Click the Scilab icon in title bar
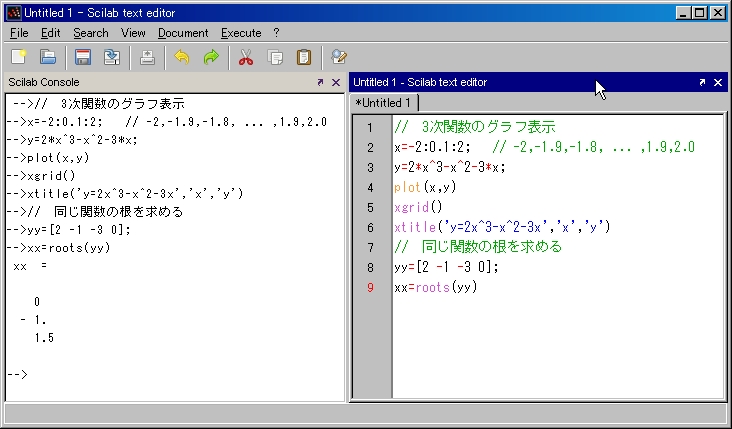Screen dimensions: 732x429 (x=14, y=13)
